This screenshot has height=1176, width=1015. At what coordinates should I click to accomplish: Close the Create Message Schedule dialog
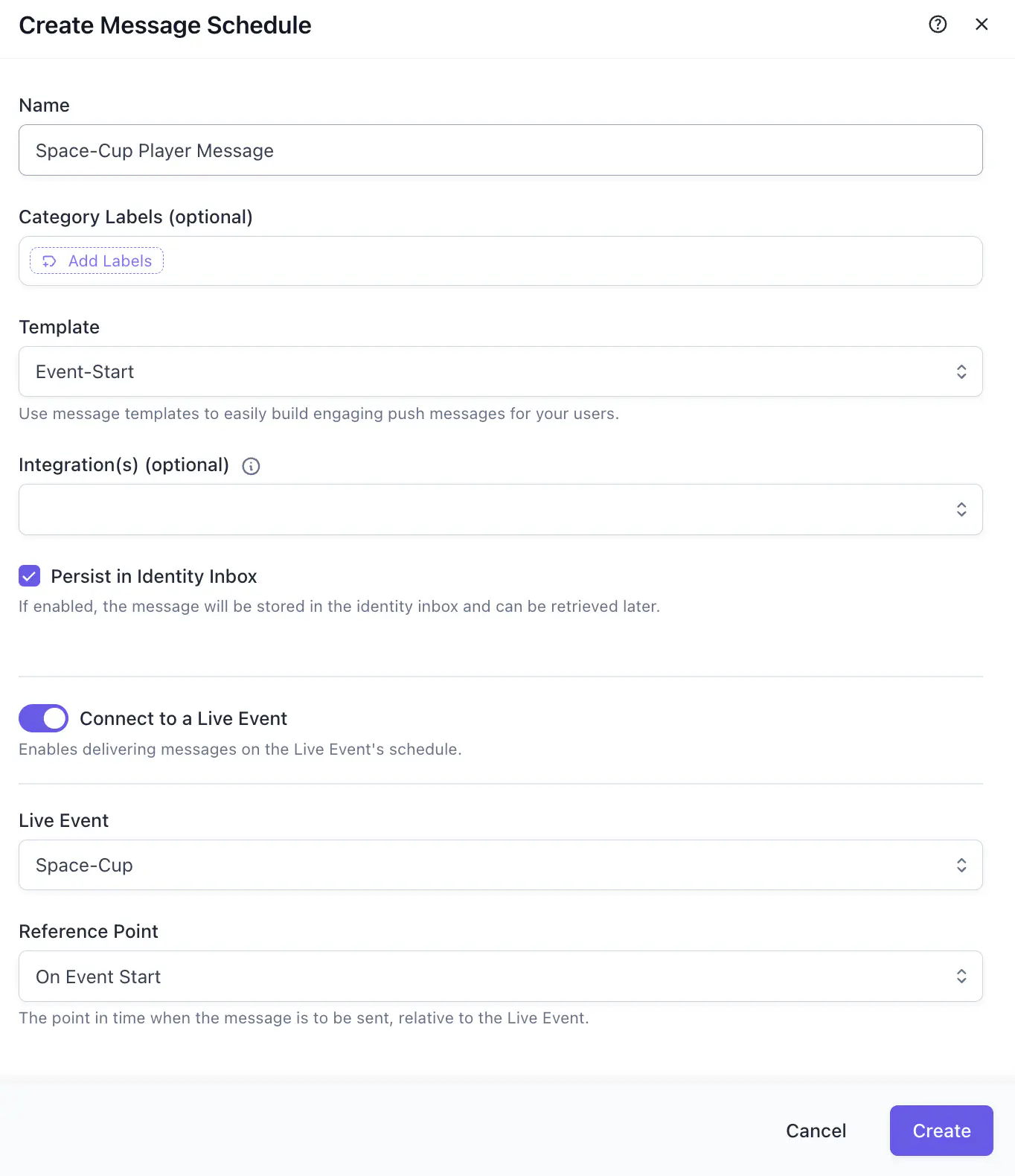point(982,25)
